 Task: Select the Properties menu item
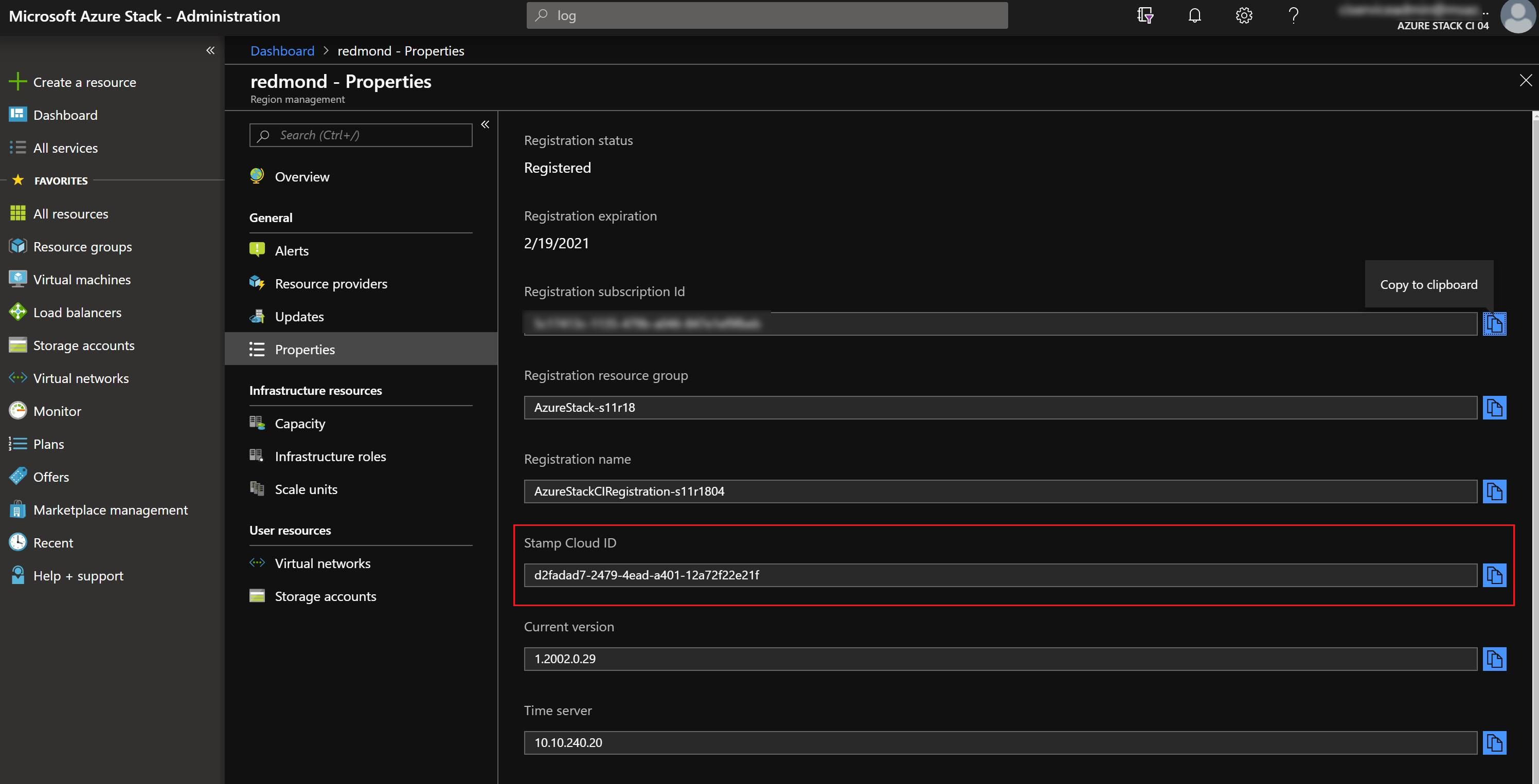point(305,348)
